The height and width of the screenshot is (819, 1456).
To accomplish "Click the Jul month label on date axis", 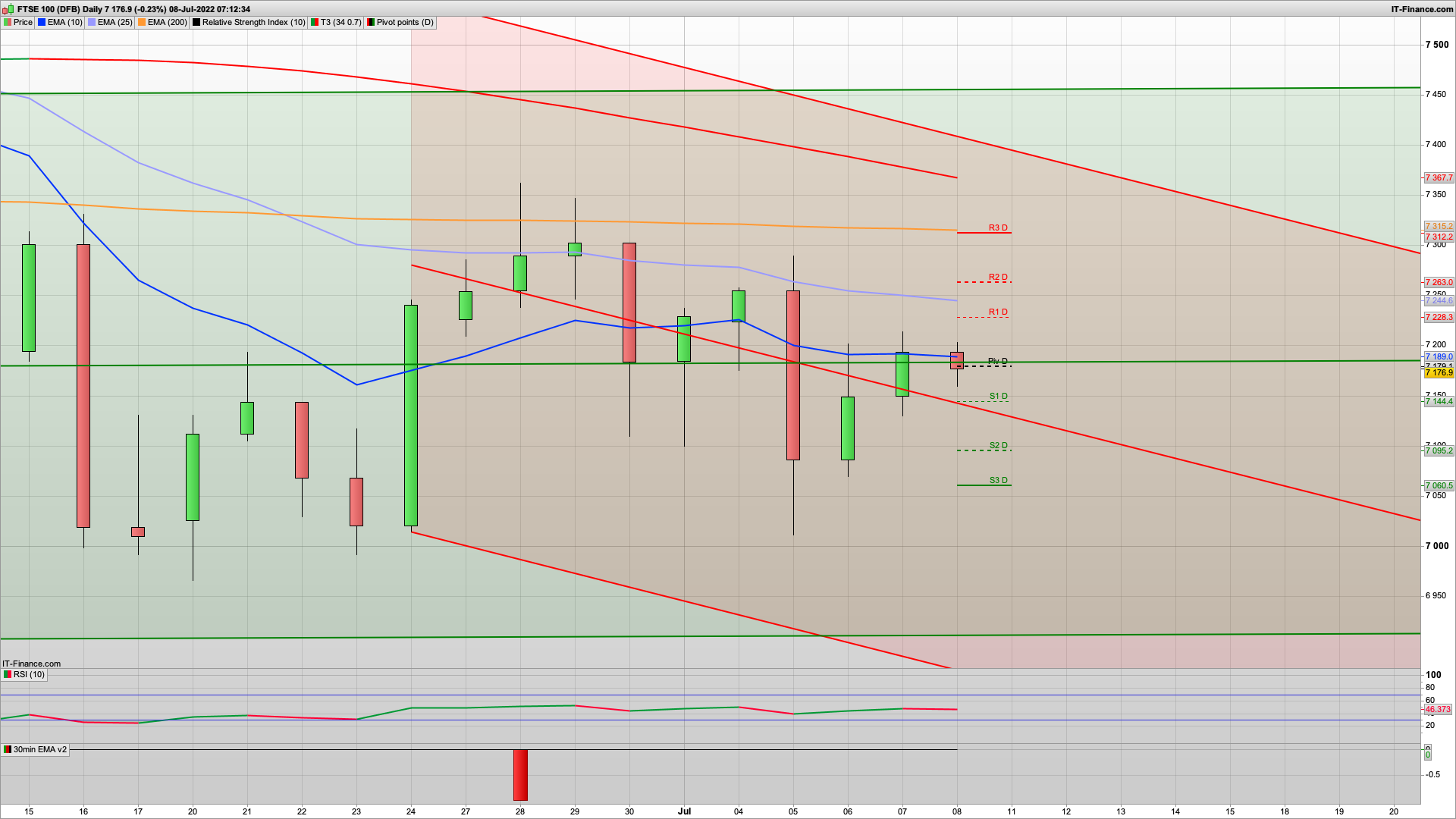I will tap(684, 811).
